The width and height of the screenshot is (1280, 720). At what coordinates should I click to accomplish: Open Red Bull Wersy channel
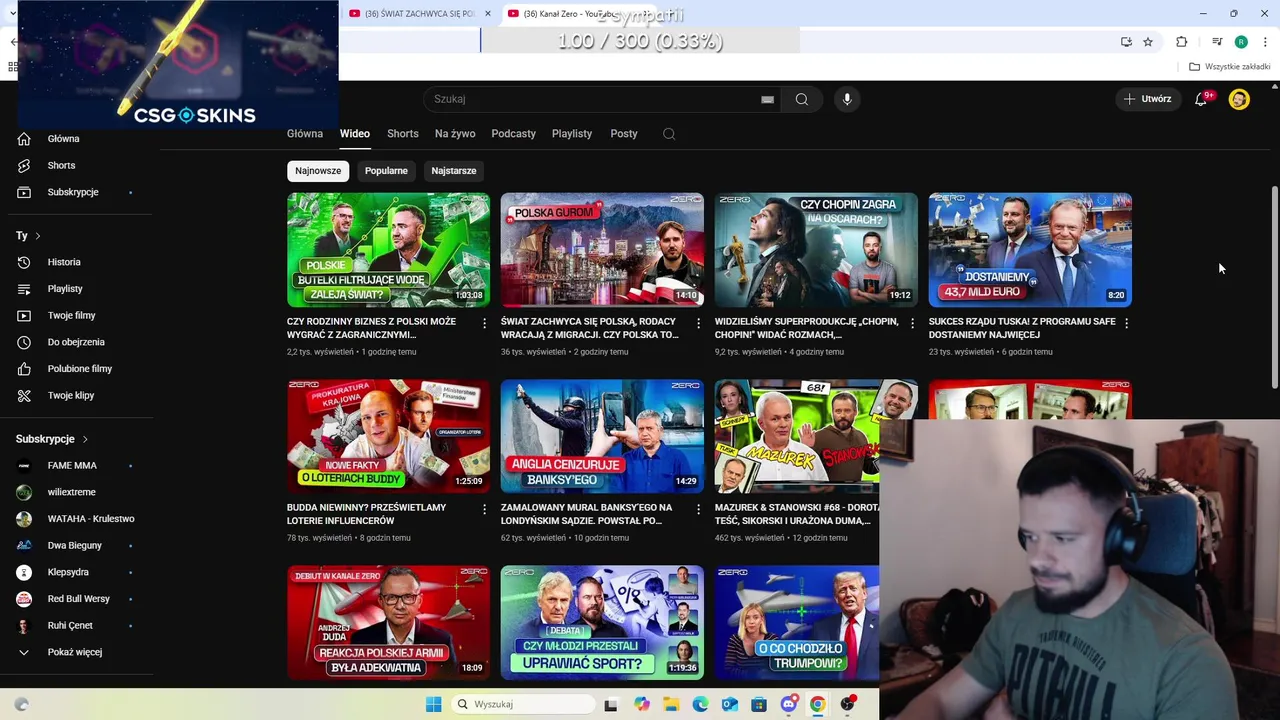coord(80,599)
